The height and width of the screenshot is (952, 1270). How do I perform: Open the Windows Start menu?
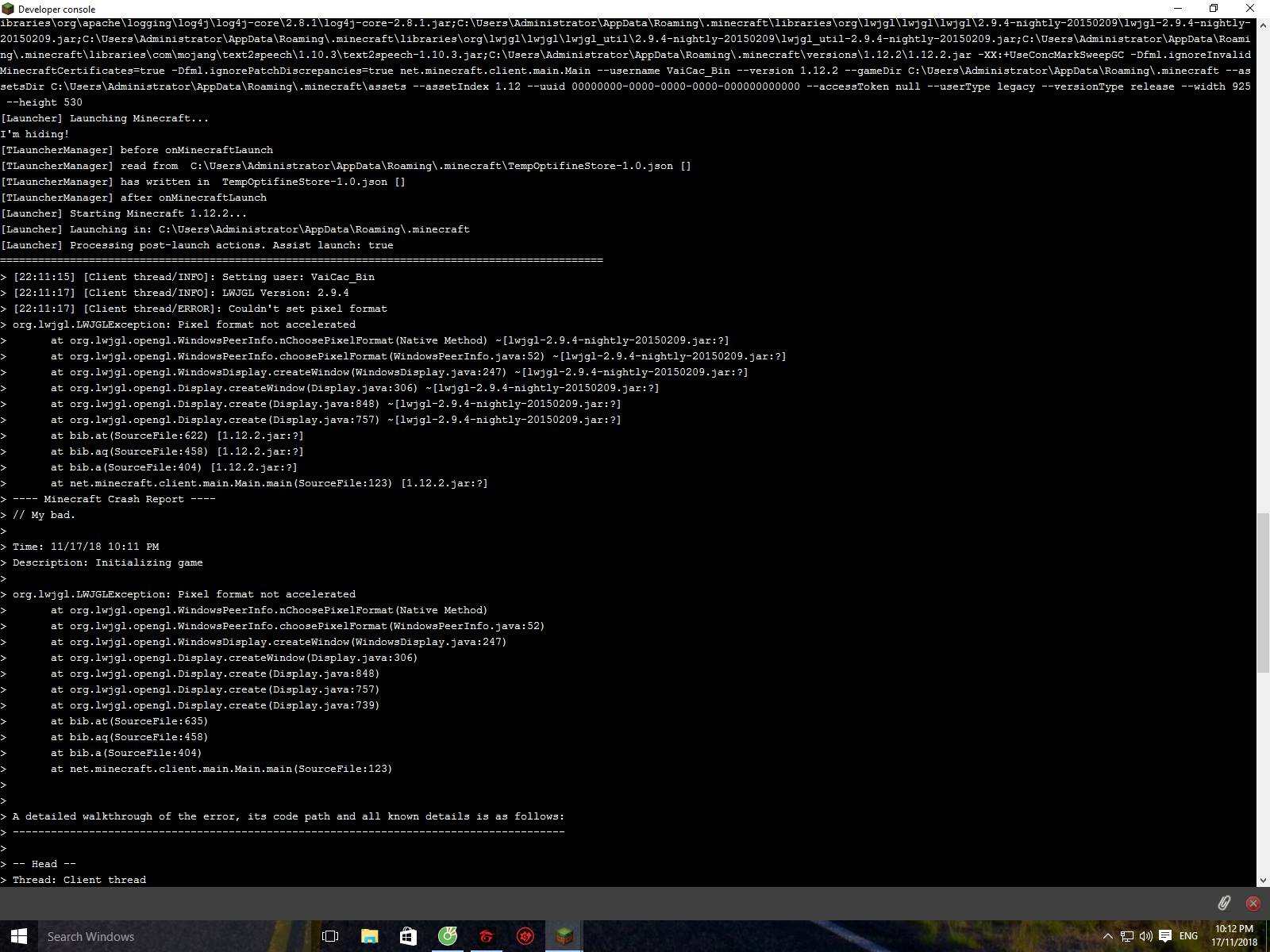pyautogui.click(x=19, y=936)
